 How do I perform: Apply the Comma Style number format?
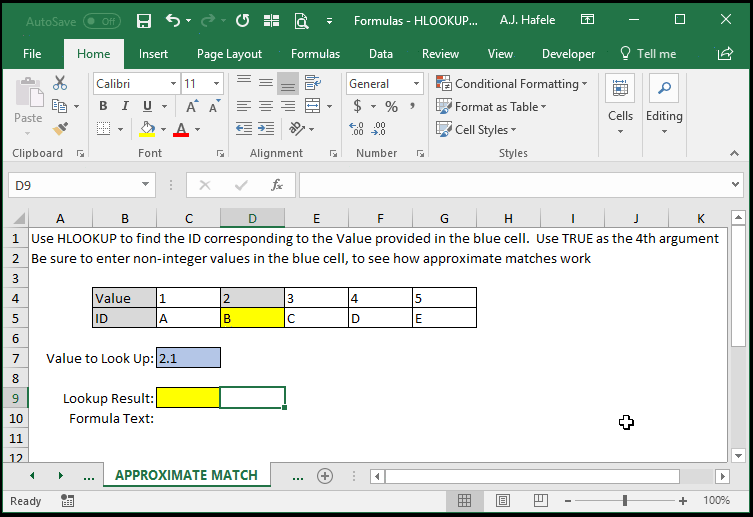pyautogui.click(x=413, y=106)
